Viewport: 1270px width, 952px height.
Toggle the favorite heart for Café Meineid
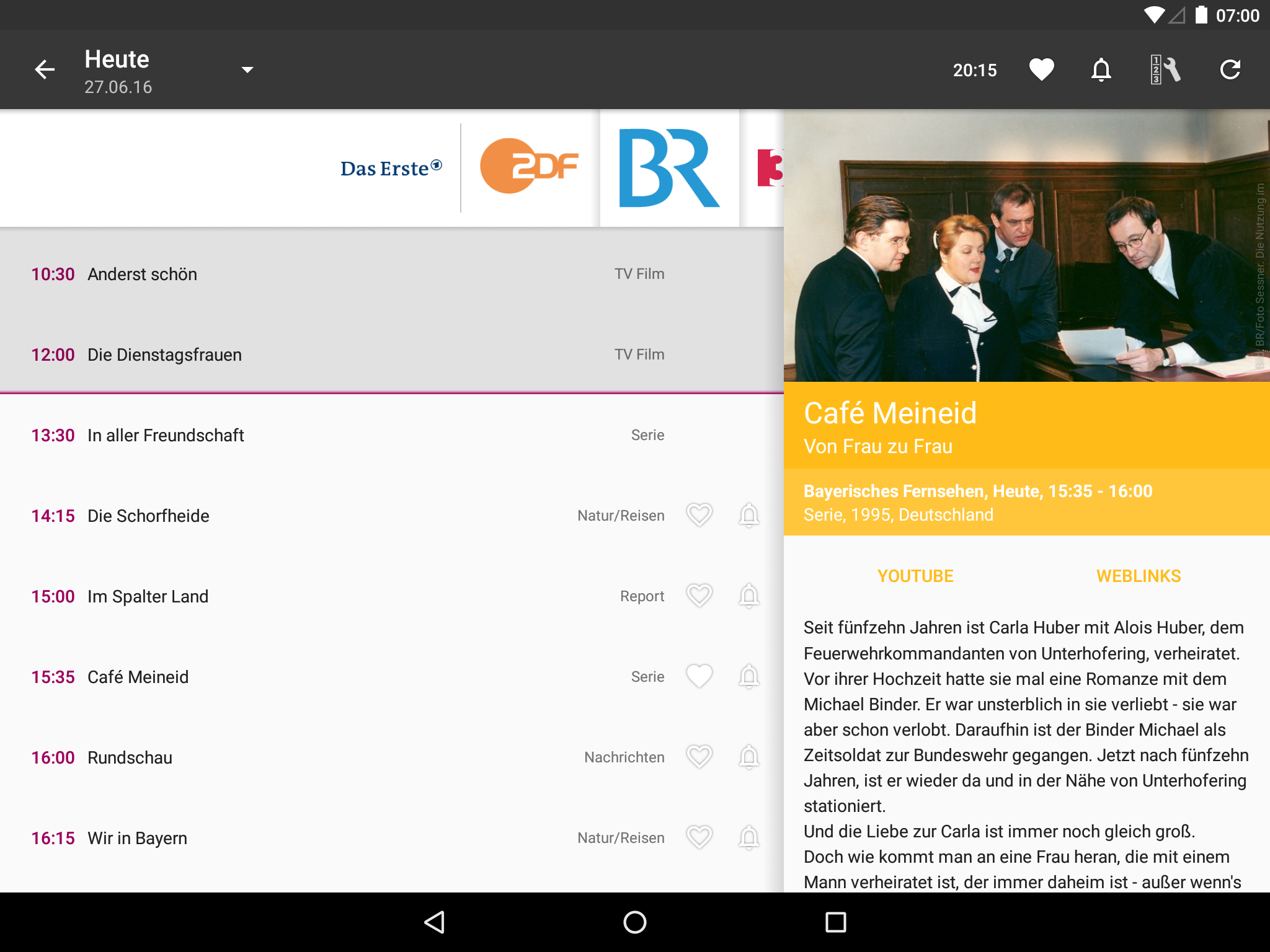pos(699,676)
